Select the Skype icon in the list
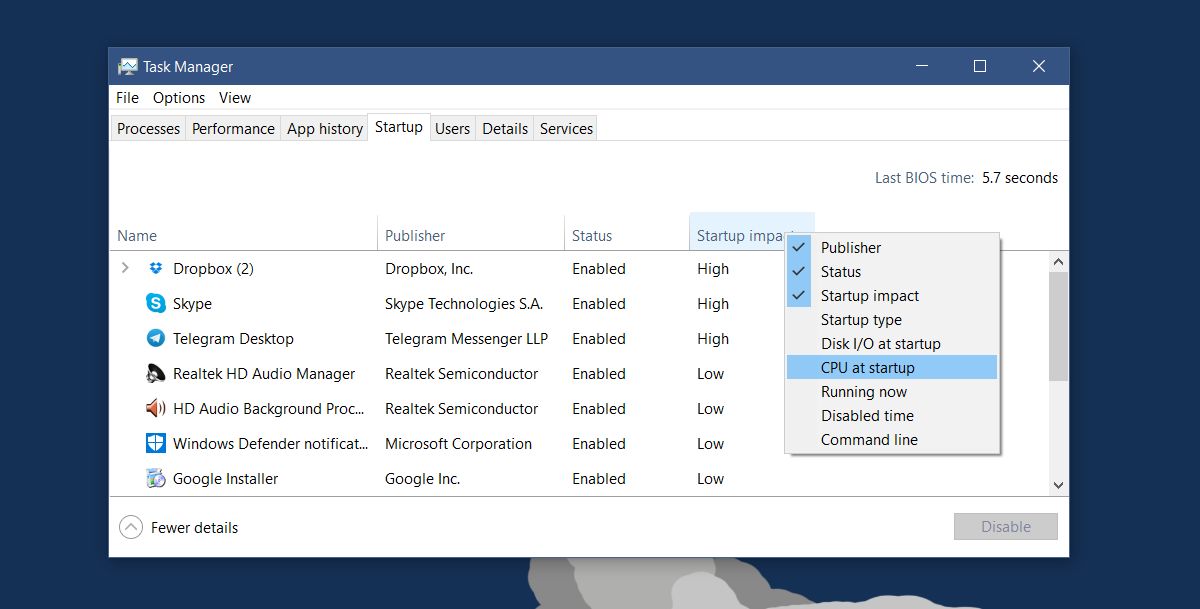Image resolution: width=1200 pixels, height=609 pixels. point(155,304)
